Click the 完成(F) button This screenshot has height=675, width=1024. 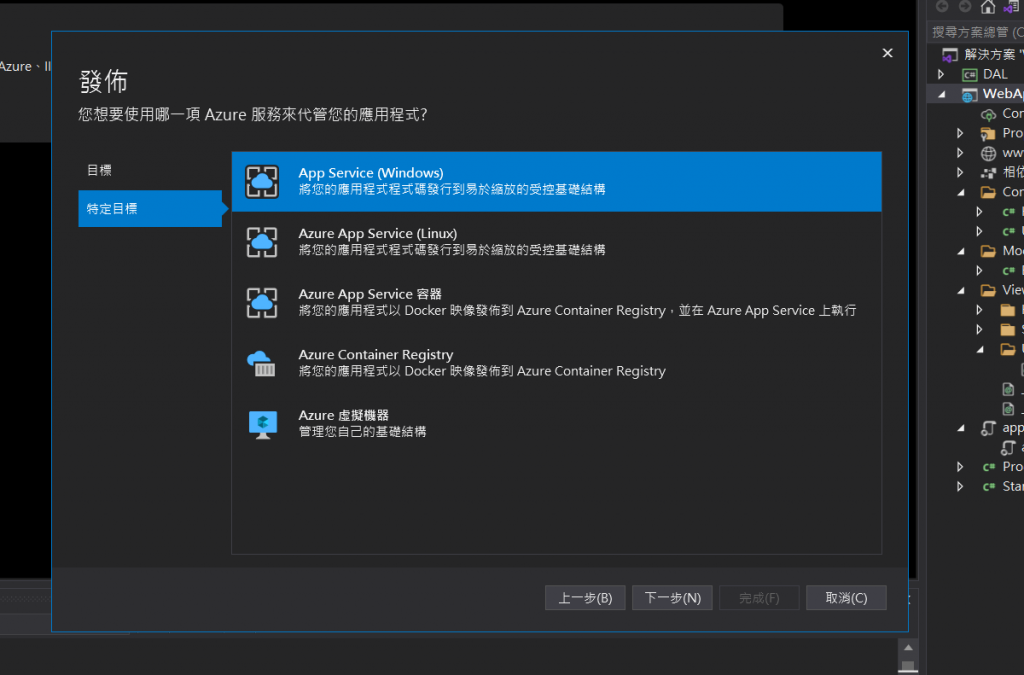pyautogui.click(x=759, y=598)
